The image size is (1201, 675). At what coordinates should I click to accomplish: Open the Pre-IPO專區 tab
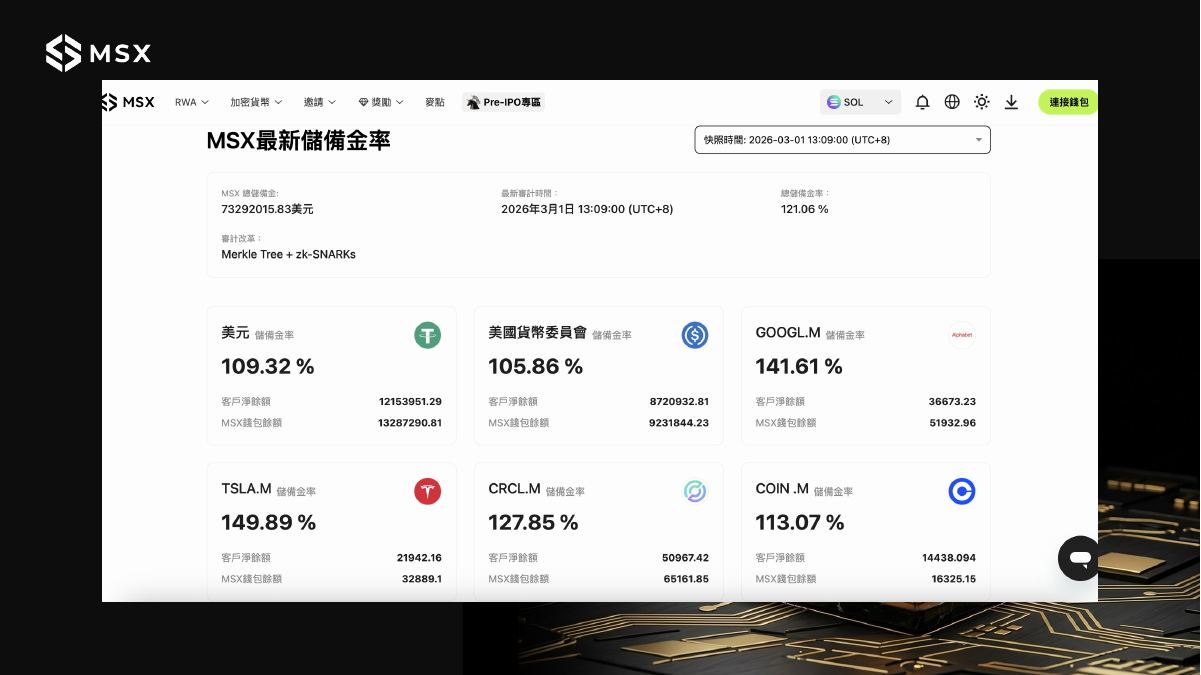(504, 102)
